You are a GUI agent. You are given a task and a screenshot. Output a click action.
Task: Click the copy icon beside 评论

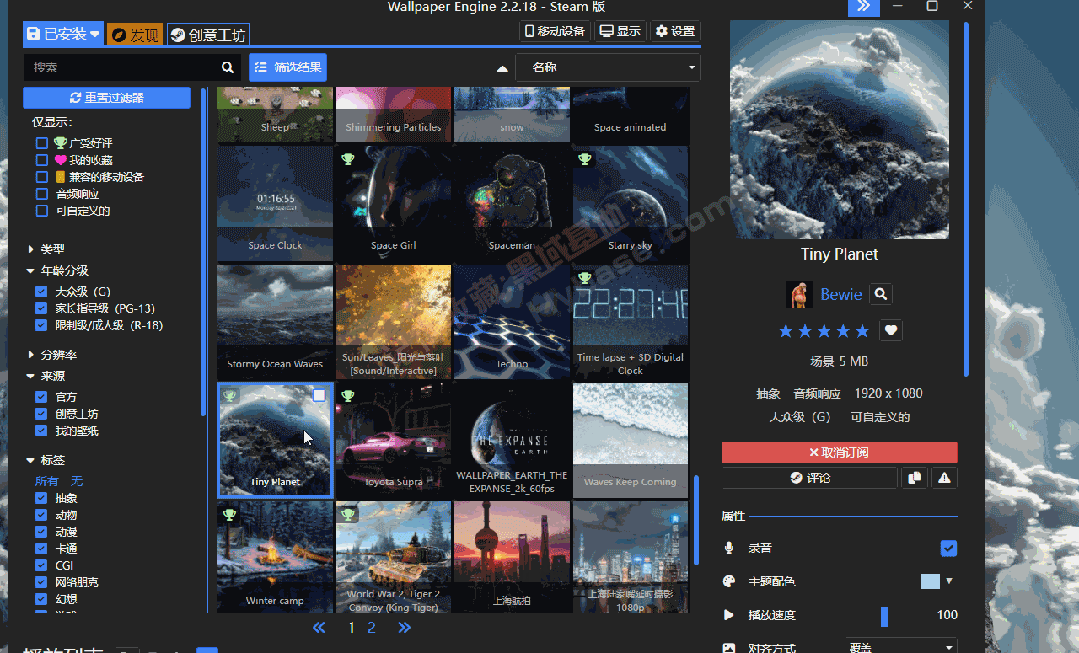click(914, 478)
